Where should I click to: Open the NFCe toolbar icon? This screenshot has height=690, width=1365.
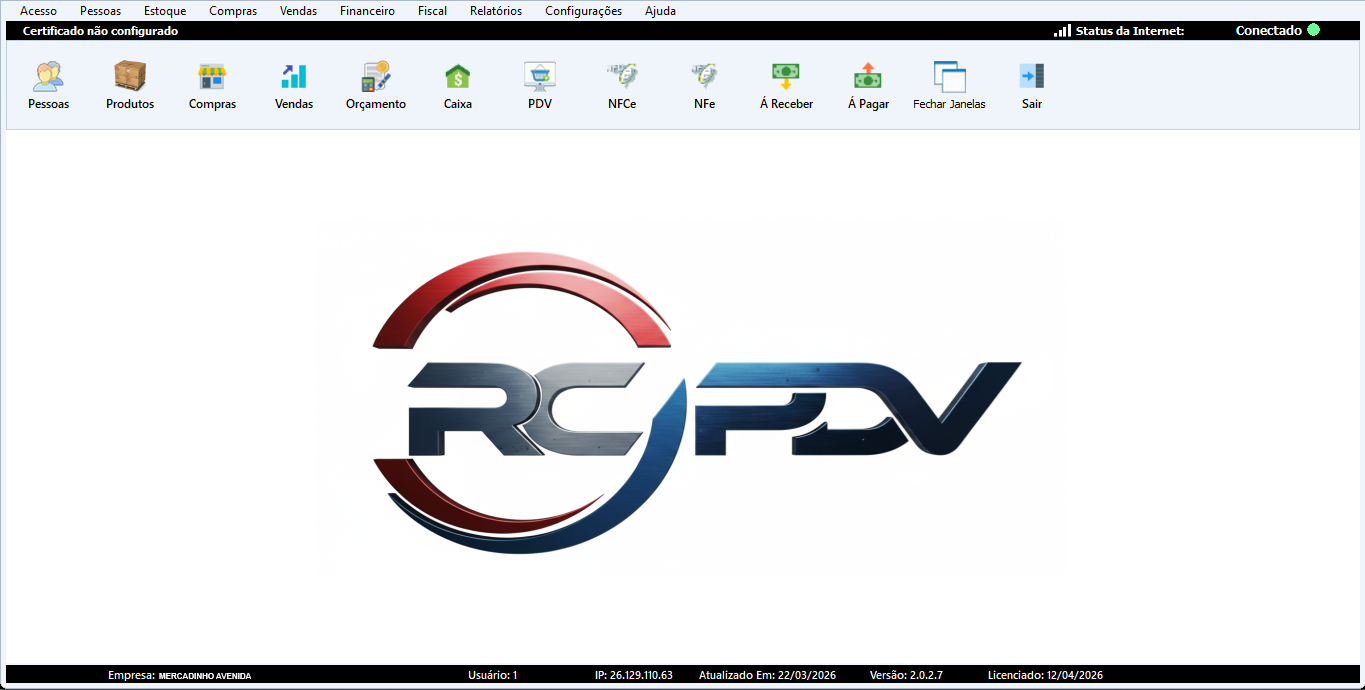622,77
